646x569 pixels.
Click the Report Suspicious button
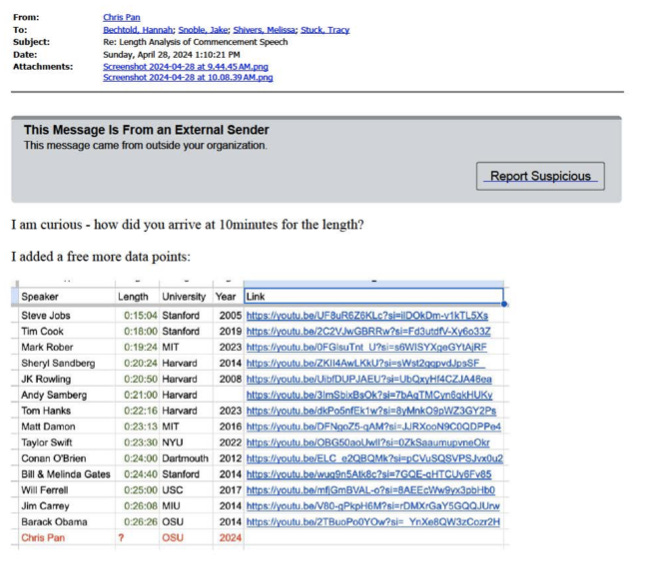[x=540, y=176]
